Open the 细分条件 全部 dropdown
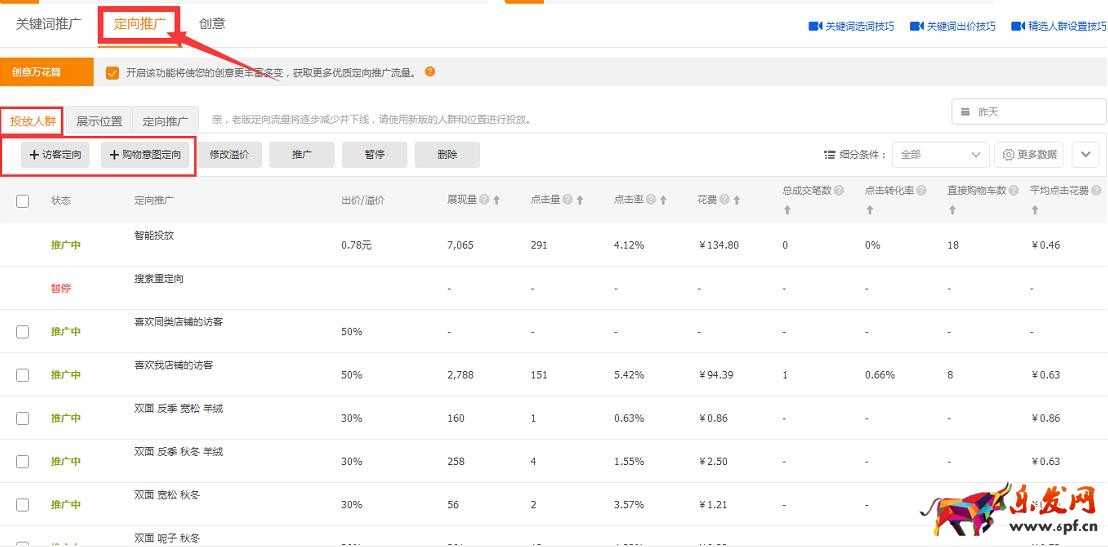This screenshot has width=1108, height=547. point(940,155)
